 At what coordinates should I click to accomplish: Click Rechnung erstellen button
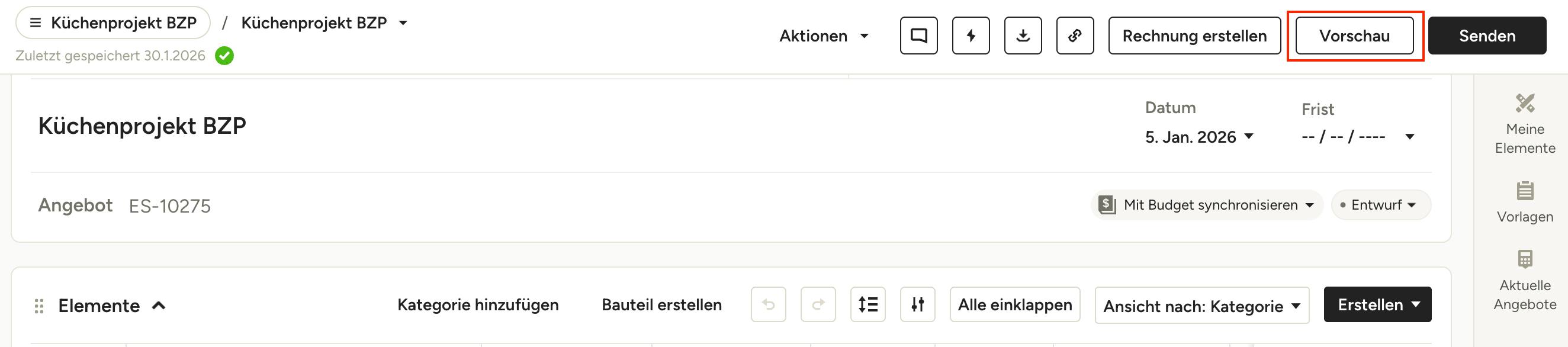click(1194, 36)
